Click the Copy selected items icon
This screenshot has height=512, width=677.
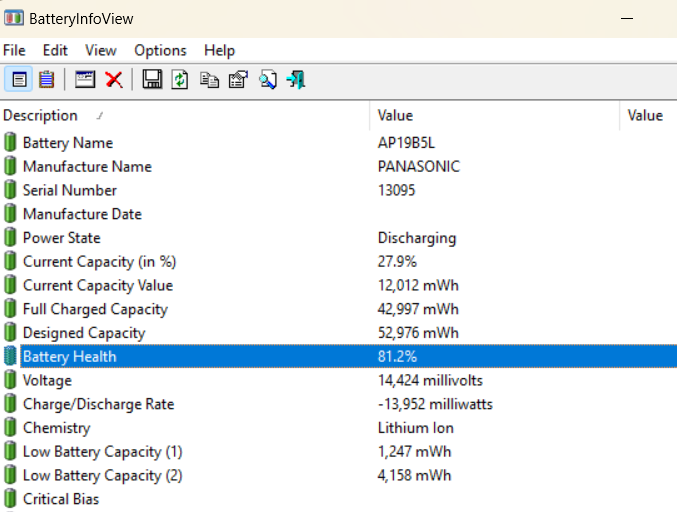pyautogui.click(x=209, y=80)
